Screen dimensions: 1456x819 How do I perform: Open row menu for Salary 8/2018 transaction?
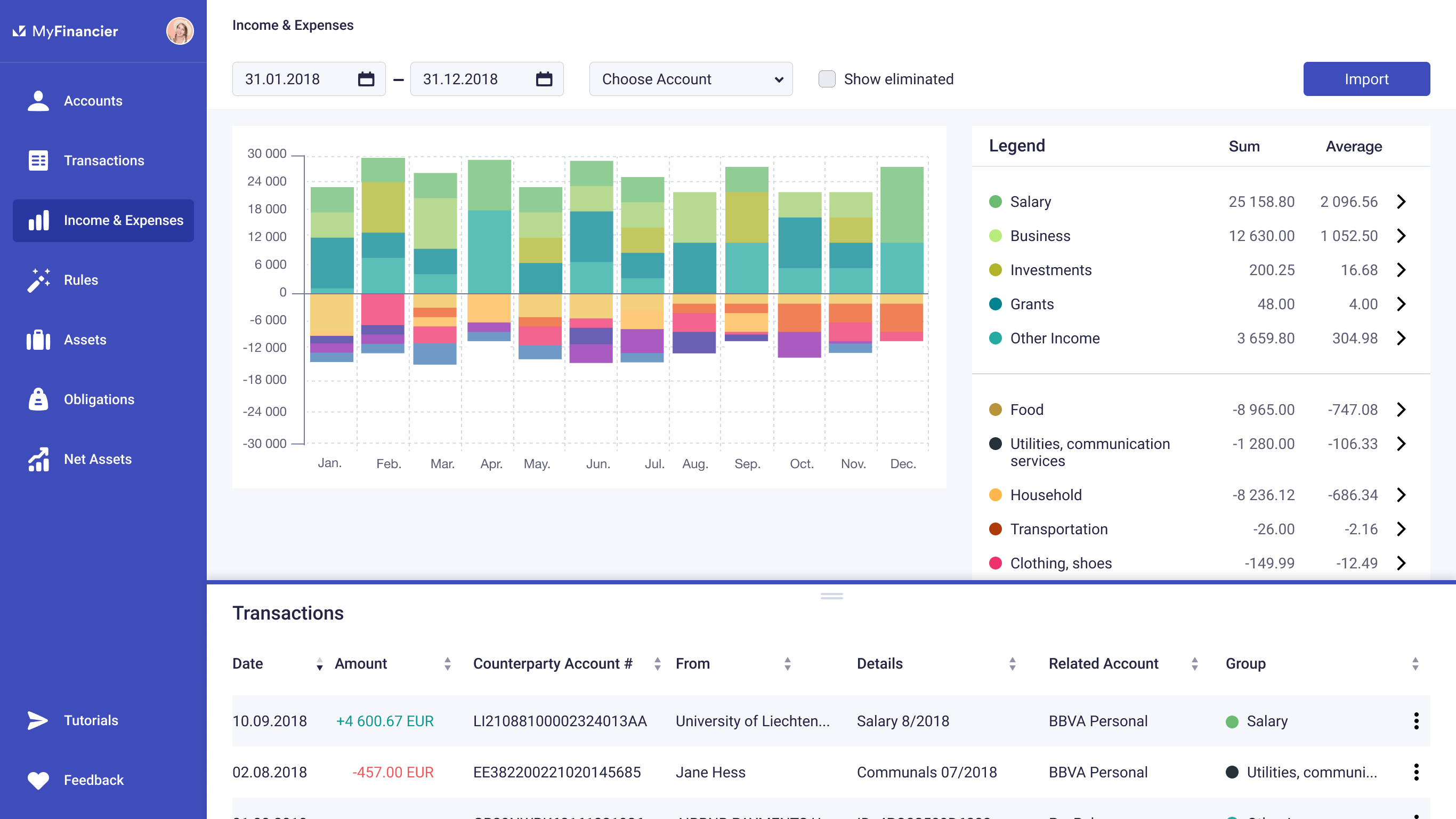tap(1416, 721)
